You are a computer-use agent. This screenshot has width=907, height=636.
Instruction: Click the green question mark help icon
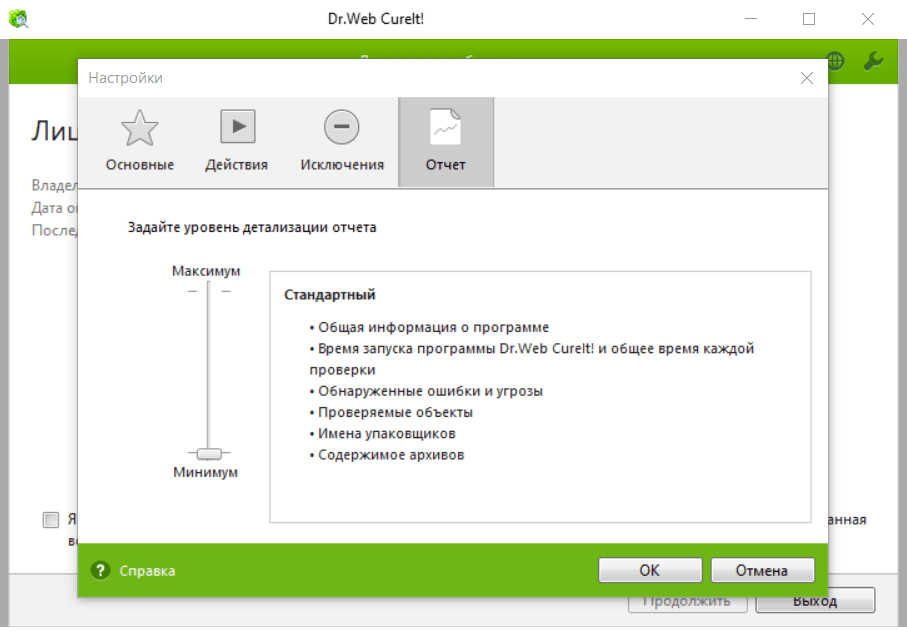100,571
